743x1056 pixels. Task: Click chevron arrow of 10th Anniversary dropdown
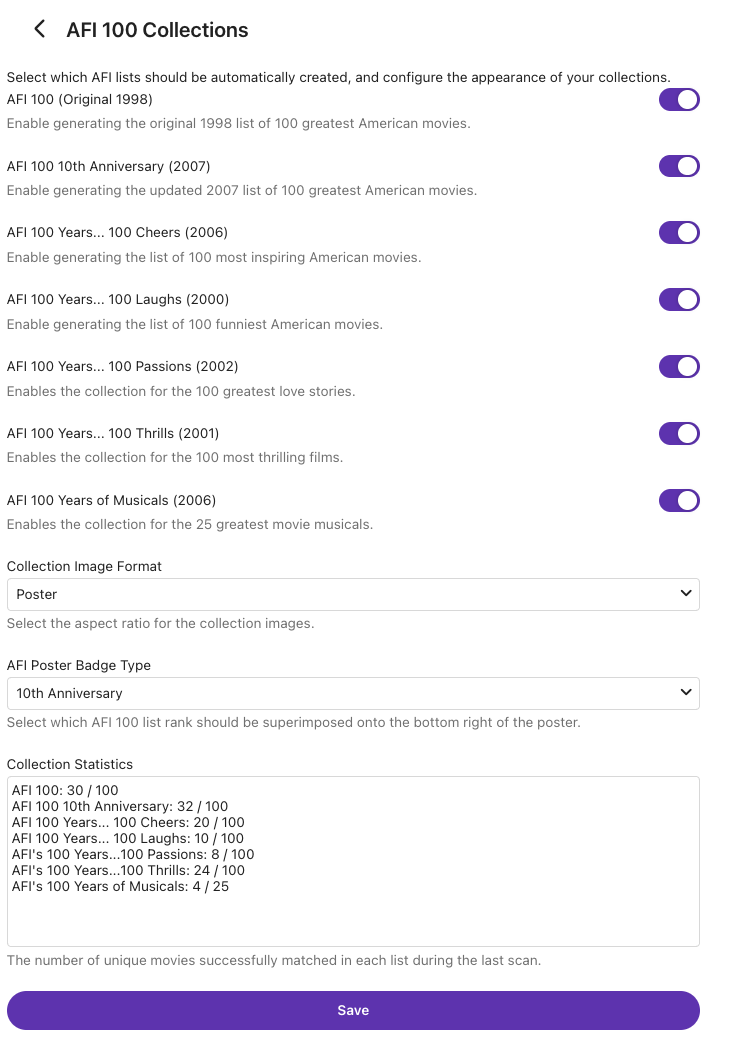click(x=686, y=692)
